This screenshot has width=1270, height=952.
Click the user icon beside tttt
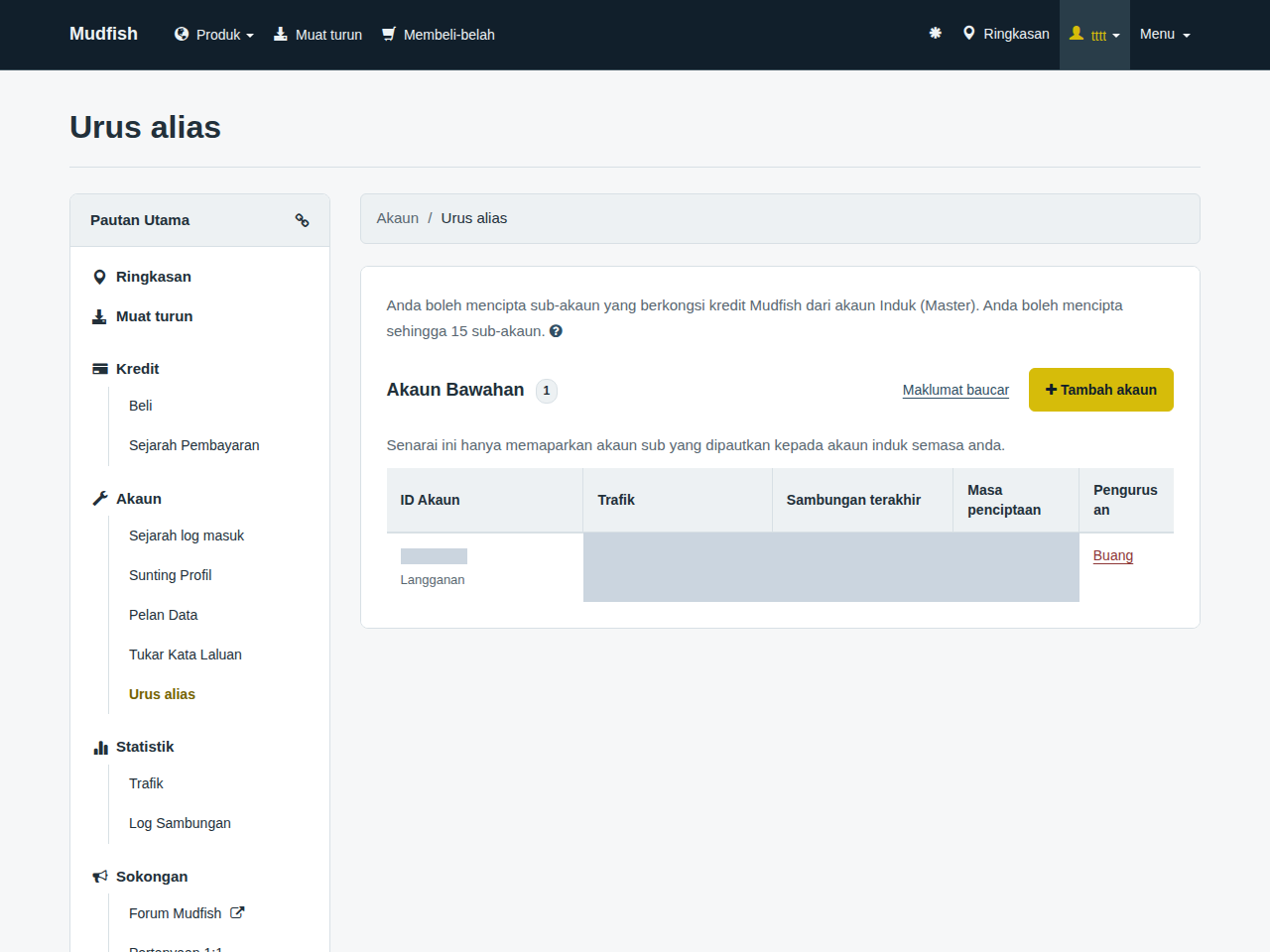click(x=1077, y=33)
